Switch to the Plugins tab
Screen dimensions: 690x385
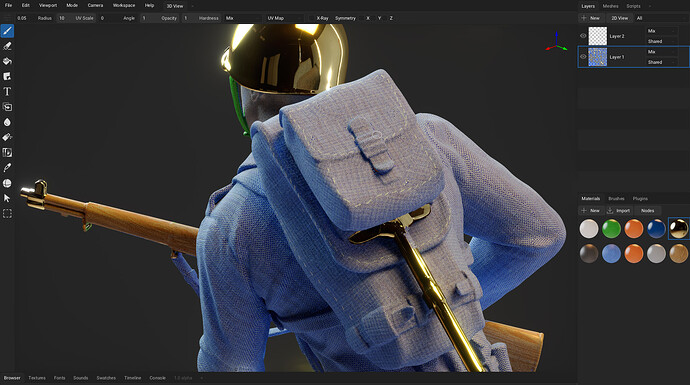tap(640, 198)
